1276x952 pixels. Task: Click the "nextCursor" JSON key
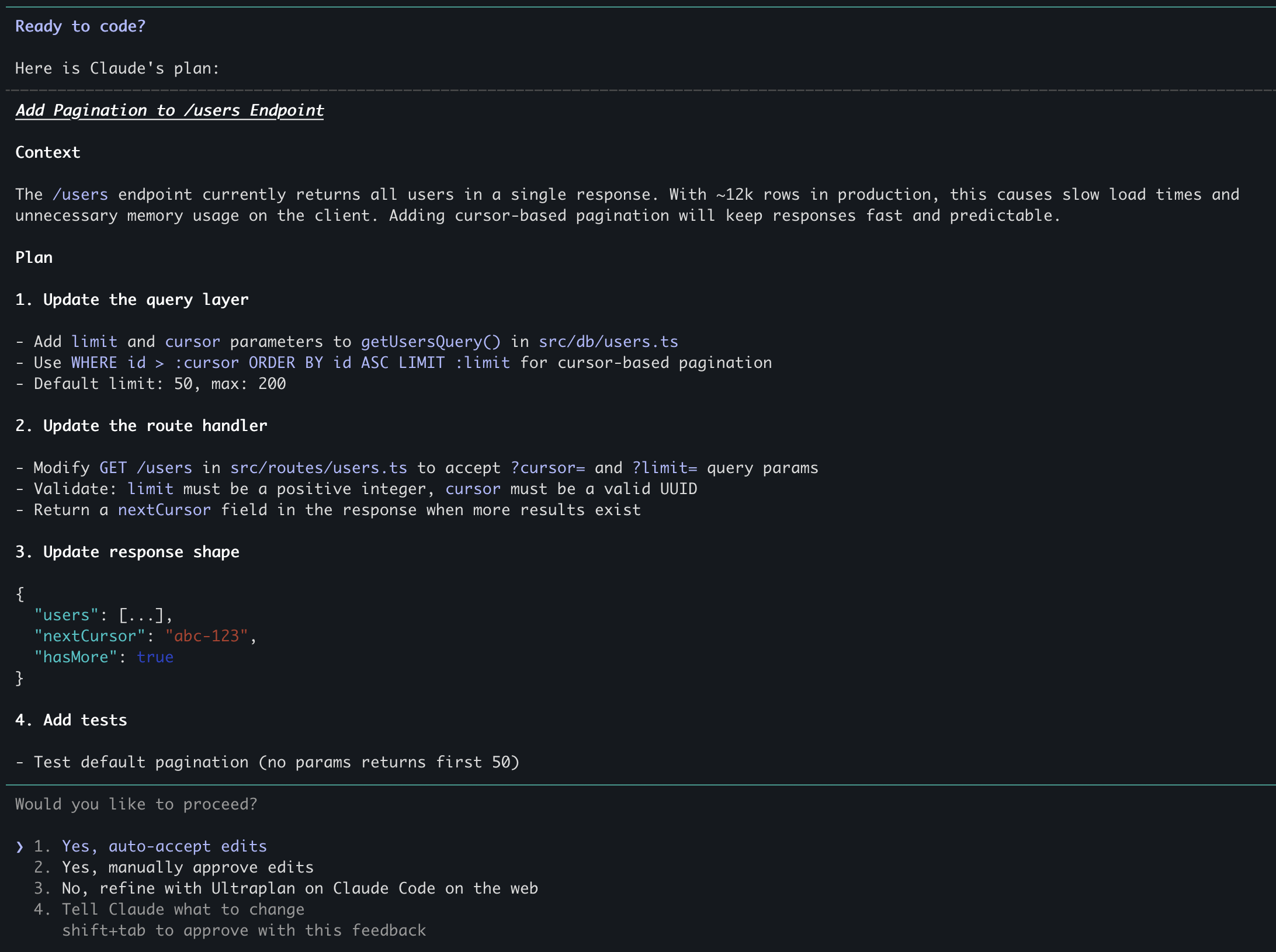click(89, 636)
